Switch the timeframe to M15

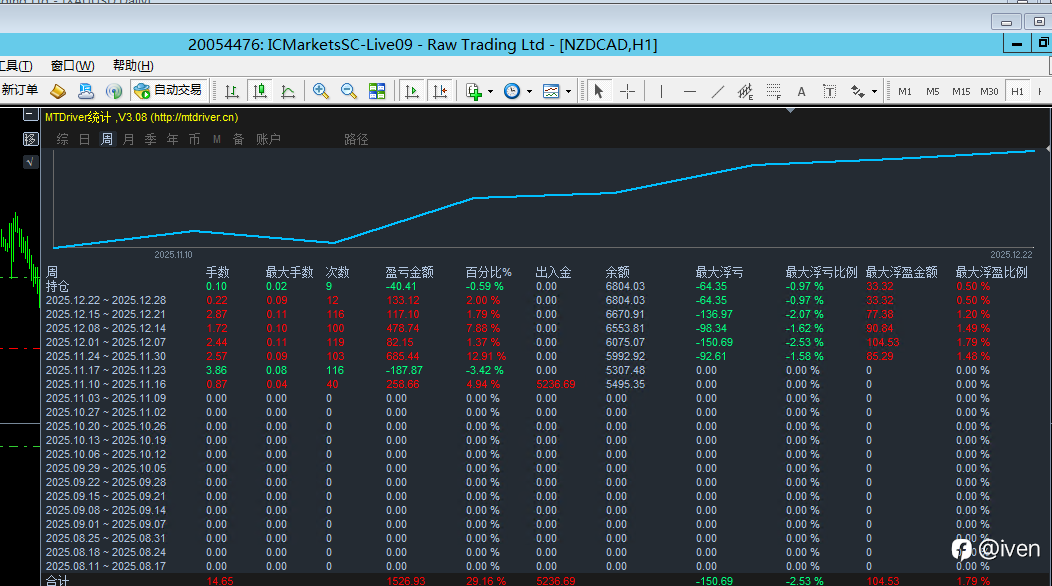(x=960, y=91)
